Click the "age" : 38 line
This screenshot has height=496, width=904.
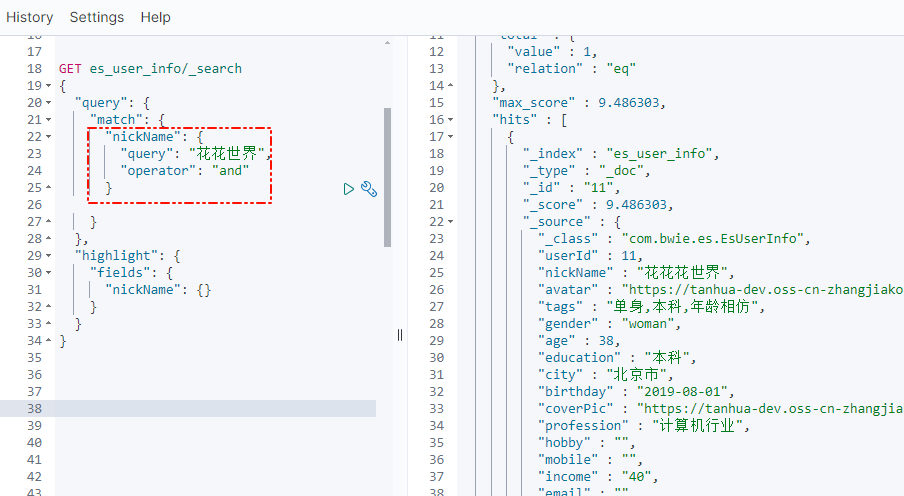point(579,341)
